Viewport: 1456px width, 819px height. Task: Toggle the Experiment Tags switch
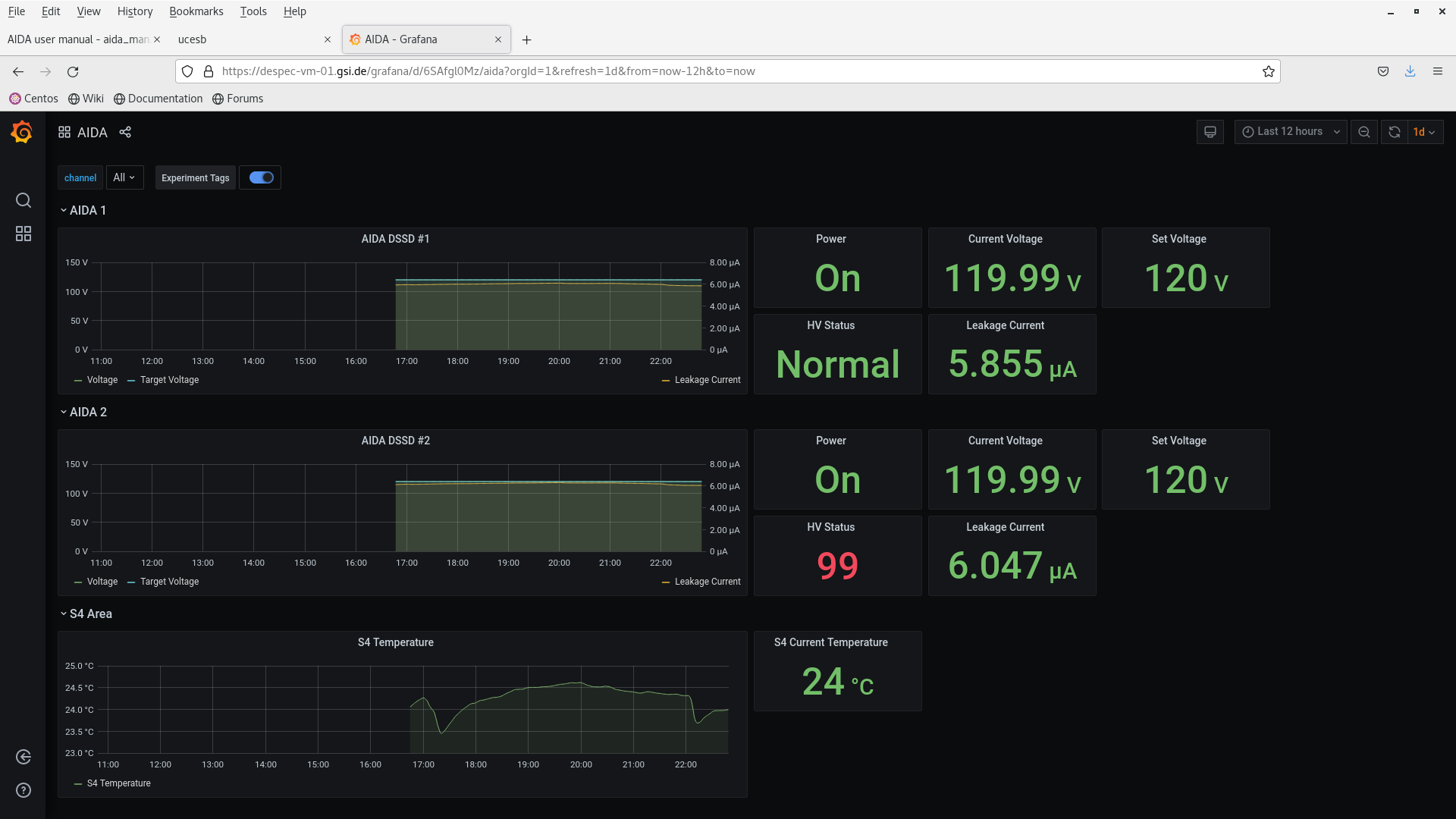click(x=262, y=177)
